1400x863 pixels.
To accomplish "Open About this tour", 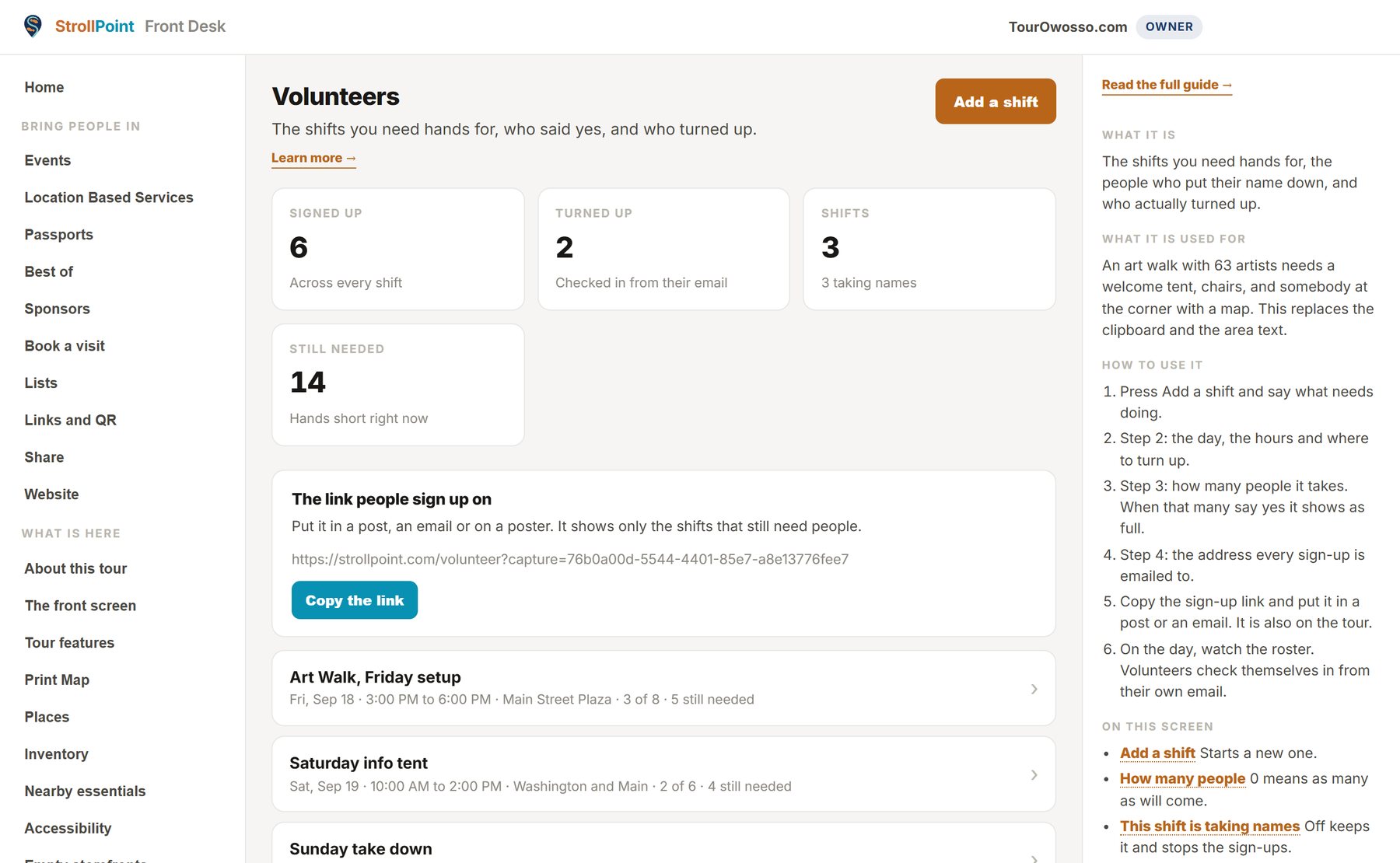I will 75,568.
